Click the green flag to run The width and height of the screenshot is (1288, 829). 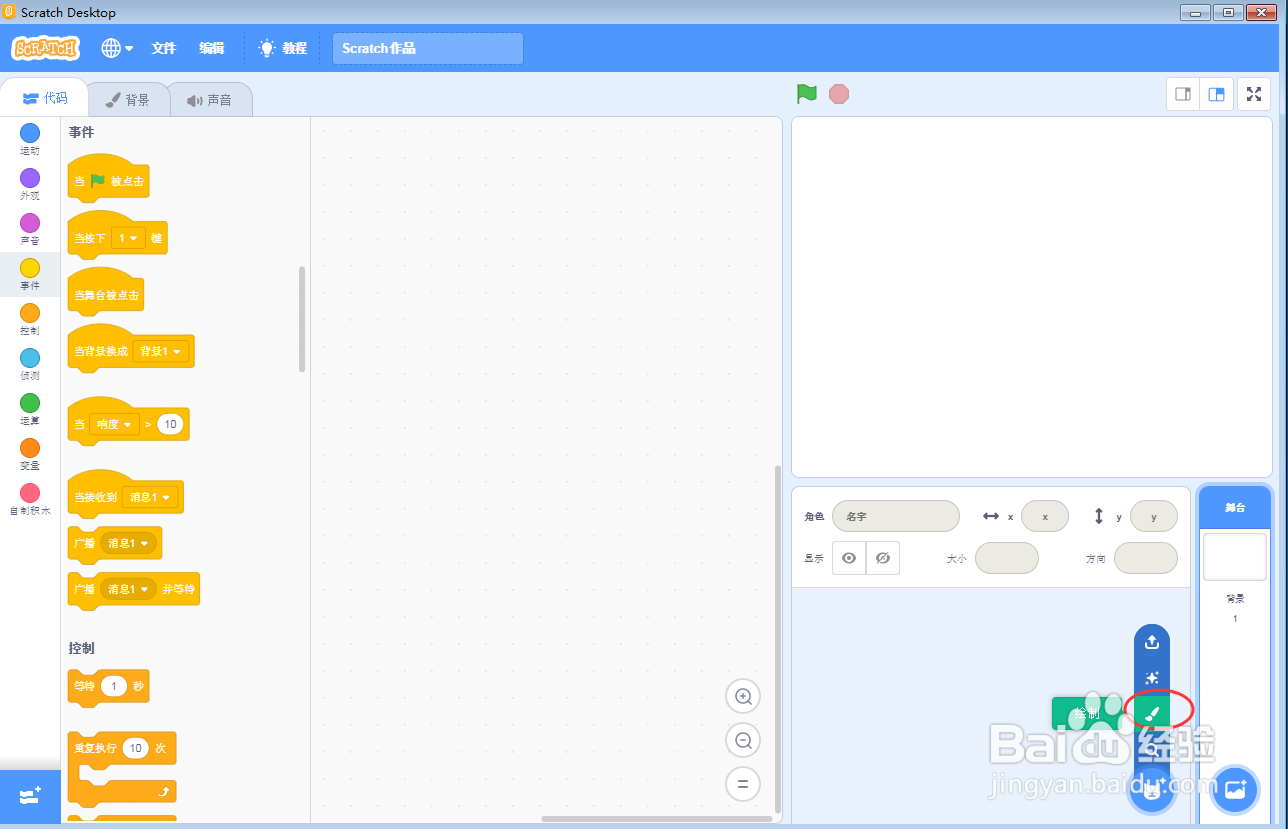[807, 94]
